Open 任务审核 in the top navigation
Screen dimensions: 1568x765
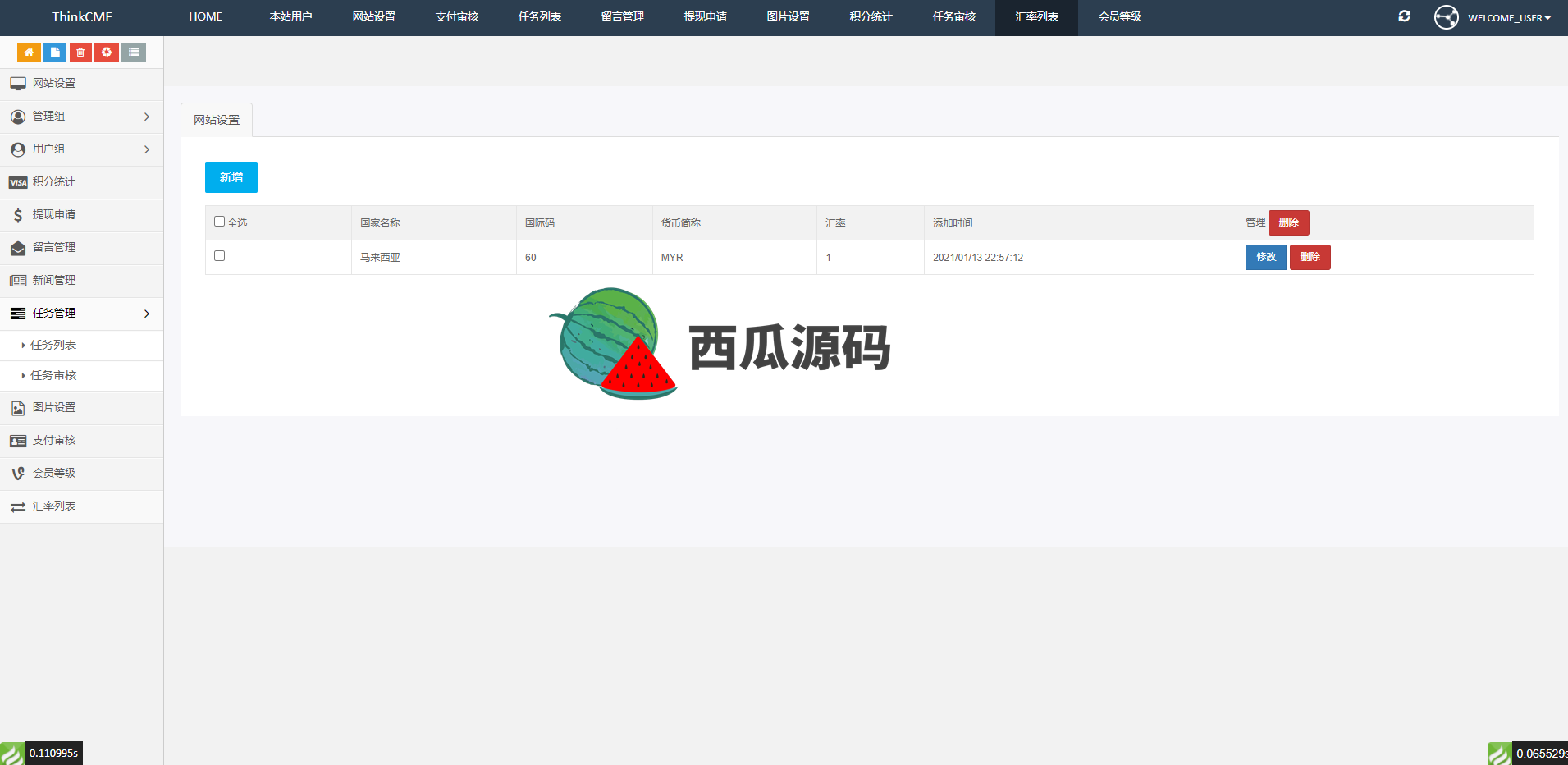point(953,17)
